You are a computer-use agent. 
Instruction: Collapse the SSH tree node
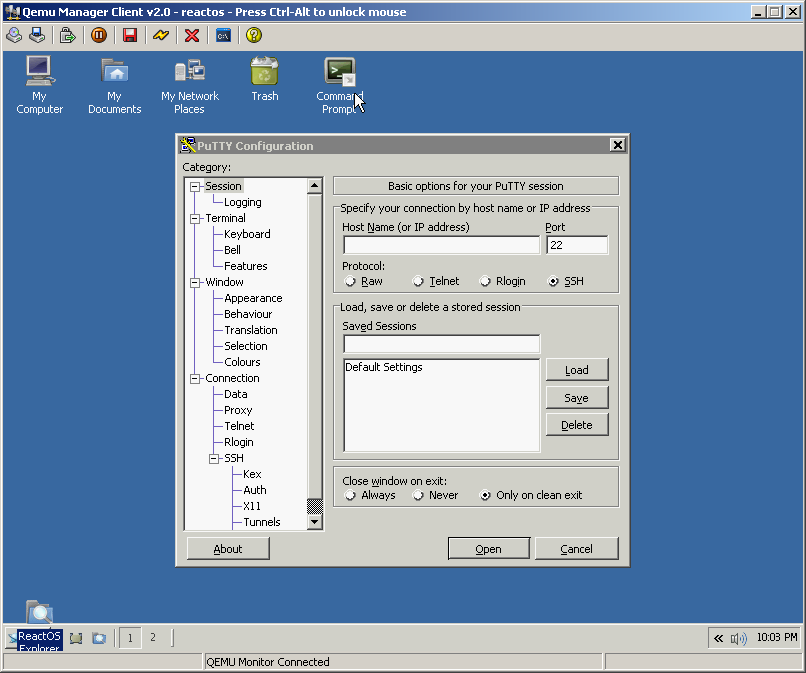[214, 458]
